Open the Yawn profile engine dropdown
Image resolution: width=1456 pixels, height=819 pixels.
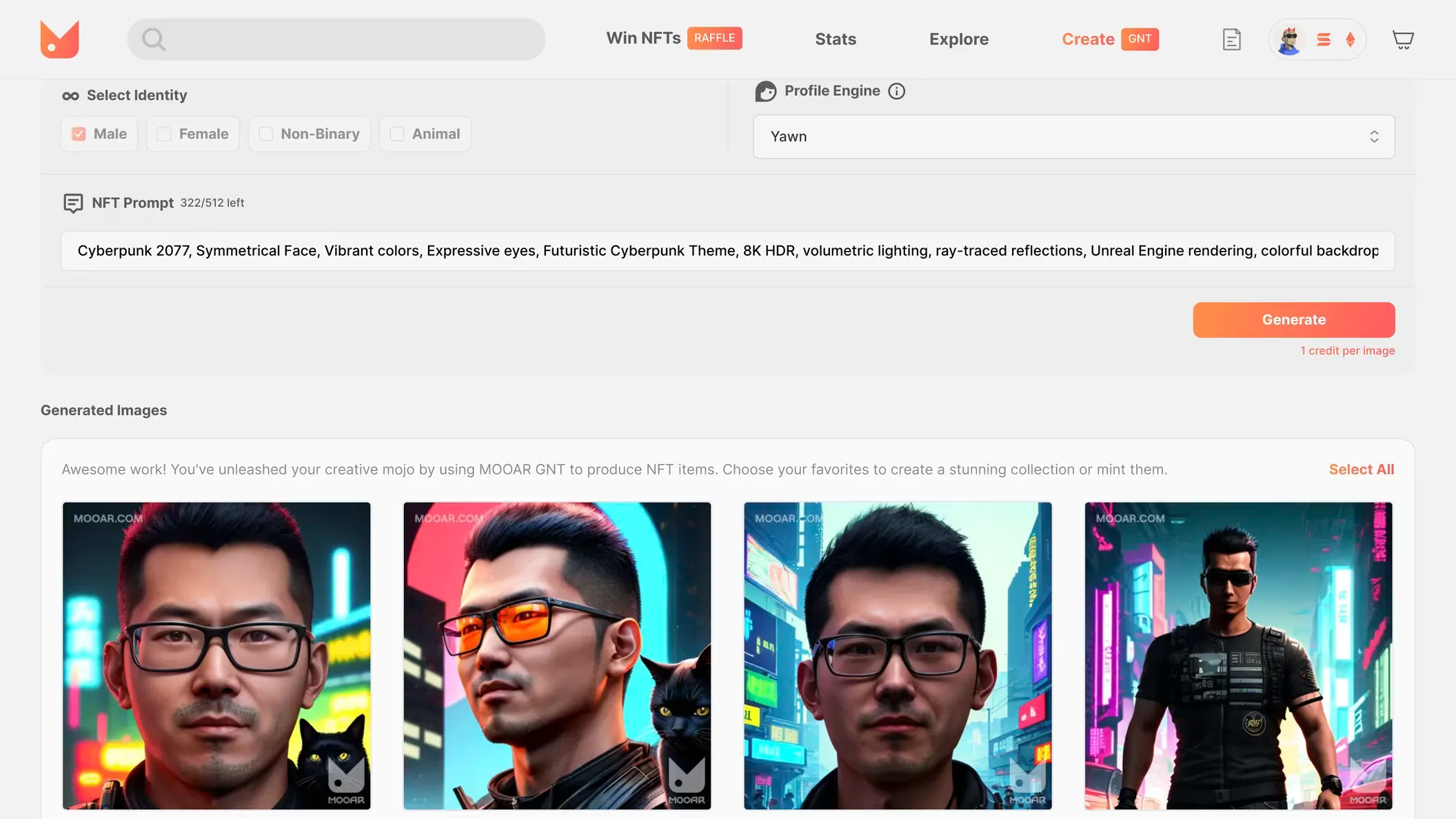coord(1074,136)
